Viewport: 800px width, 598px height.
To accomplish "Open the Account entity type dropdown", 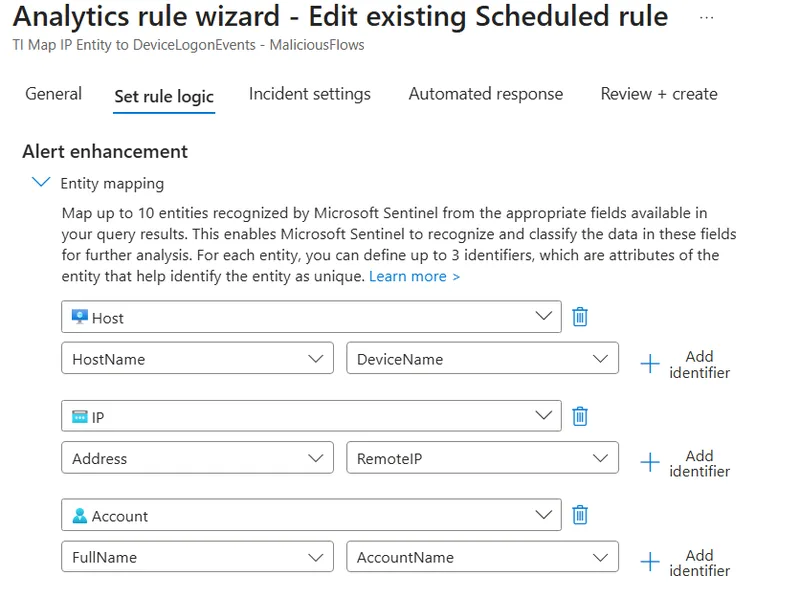I will (x=311, y=515).
